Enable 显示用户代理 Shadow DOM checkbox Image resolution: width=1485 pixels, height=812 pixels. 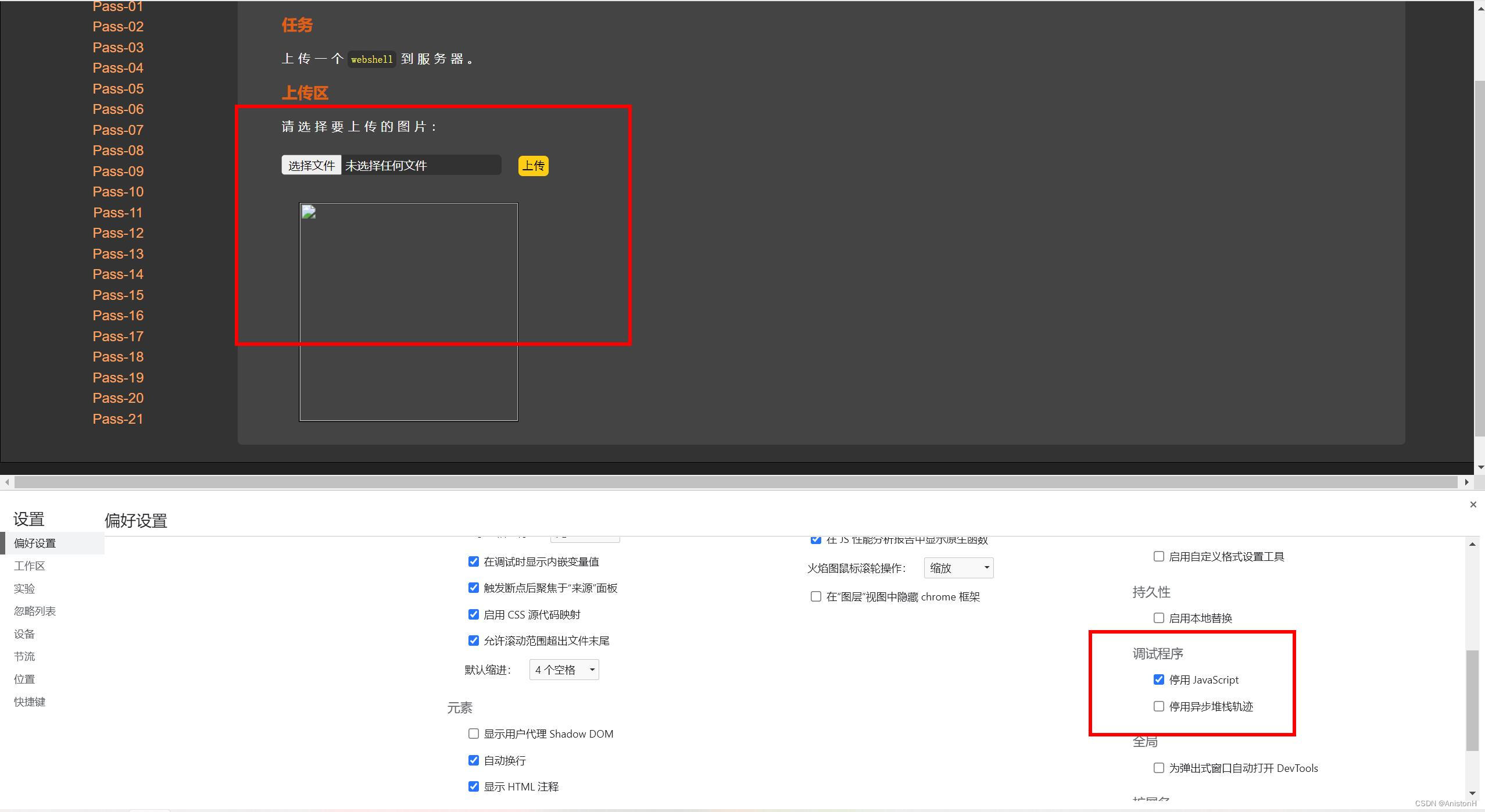point(473,734)
